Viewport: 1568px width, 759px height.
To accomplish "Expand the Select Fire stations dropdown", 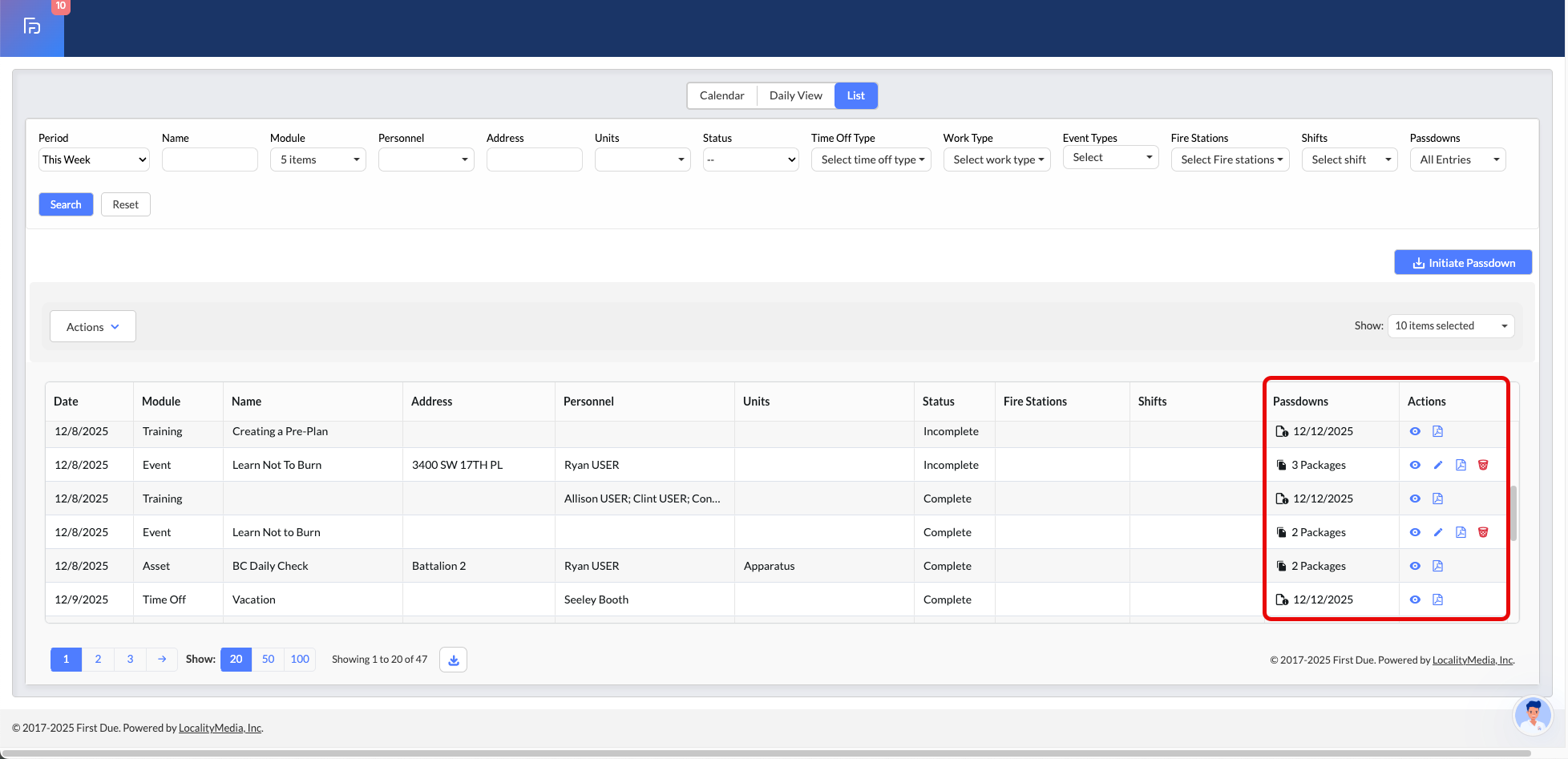I will point(1230,159).
